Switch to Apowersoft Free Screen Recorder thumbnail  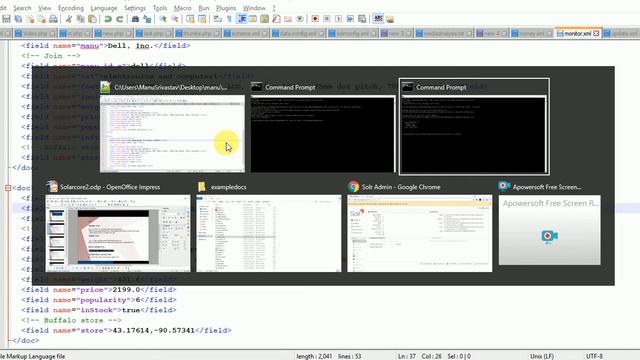(549, 230)
